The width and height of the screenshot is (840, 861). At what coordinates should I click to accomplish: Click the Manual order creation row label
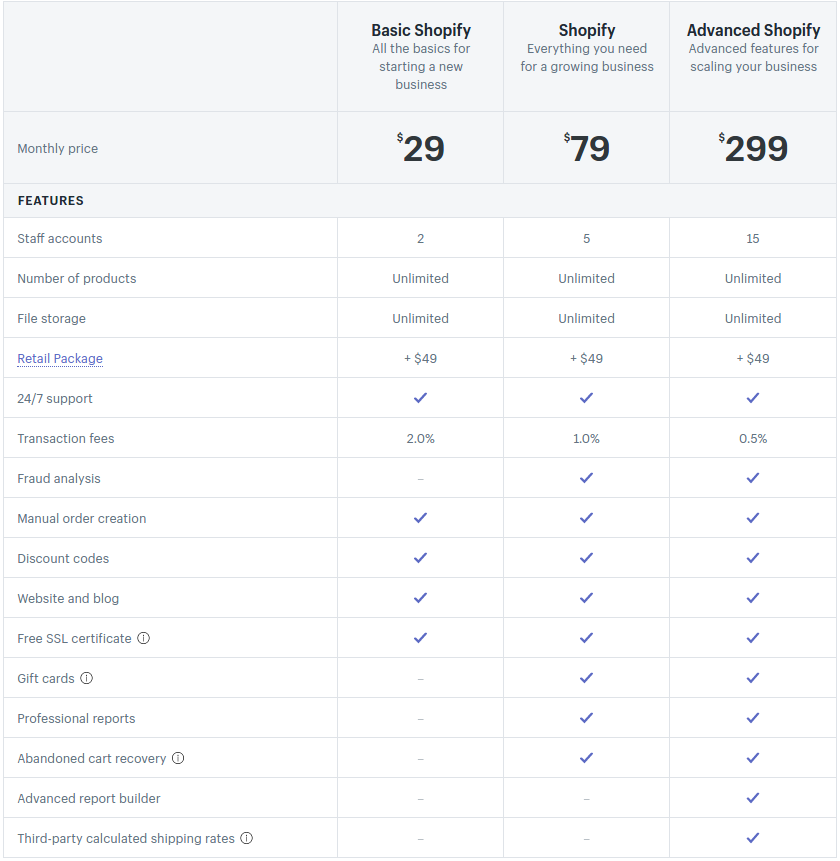coord(82,518)
